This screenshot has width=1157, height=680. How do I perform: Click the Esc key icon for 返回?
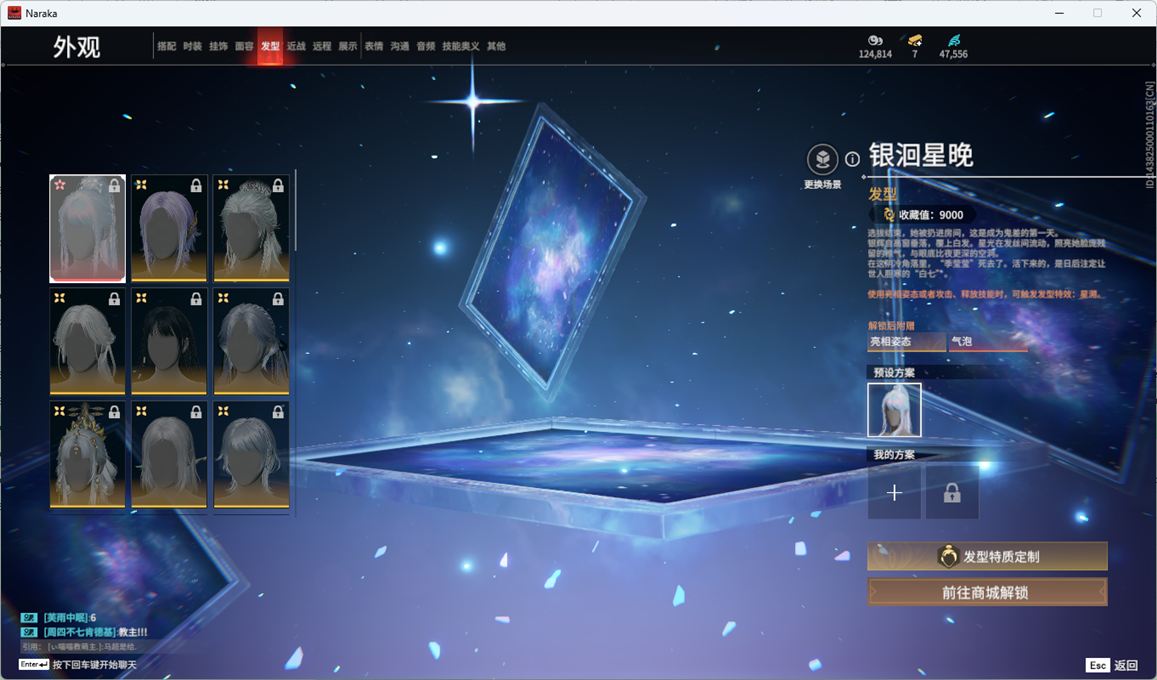(1097, 665)
